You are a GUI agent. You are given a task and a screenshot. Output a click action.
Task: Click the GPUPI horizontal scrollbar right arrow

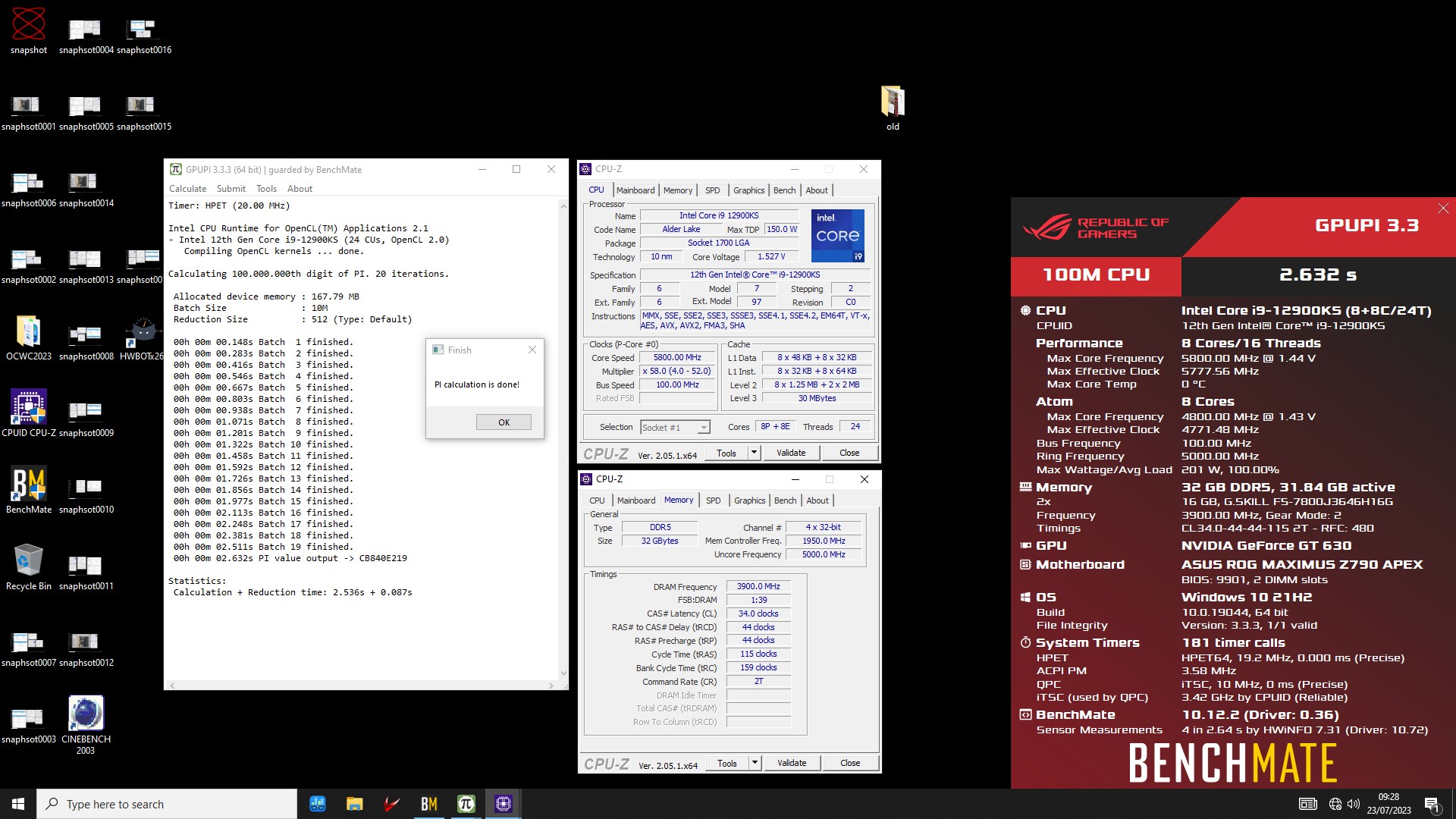tap(551, 686)
